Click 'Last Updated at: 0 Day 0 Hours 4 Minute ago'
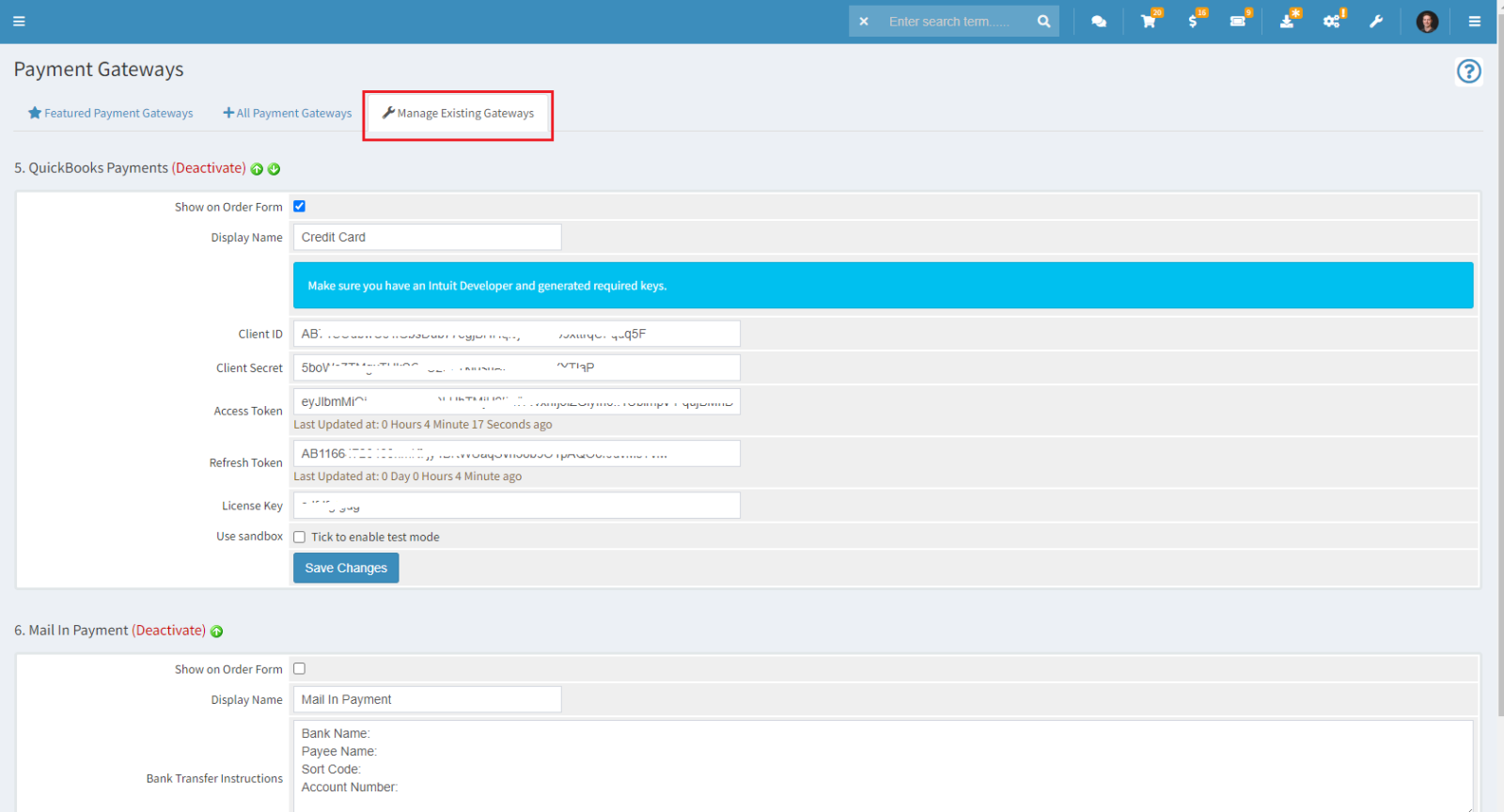 (x=408, y=476)
